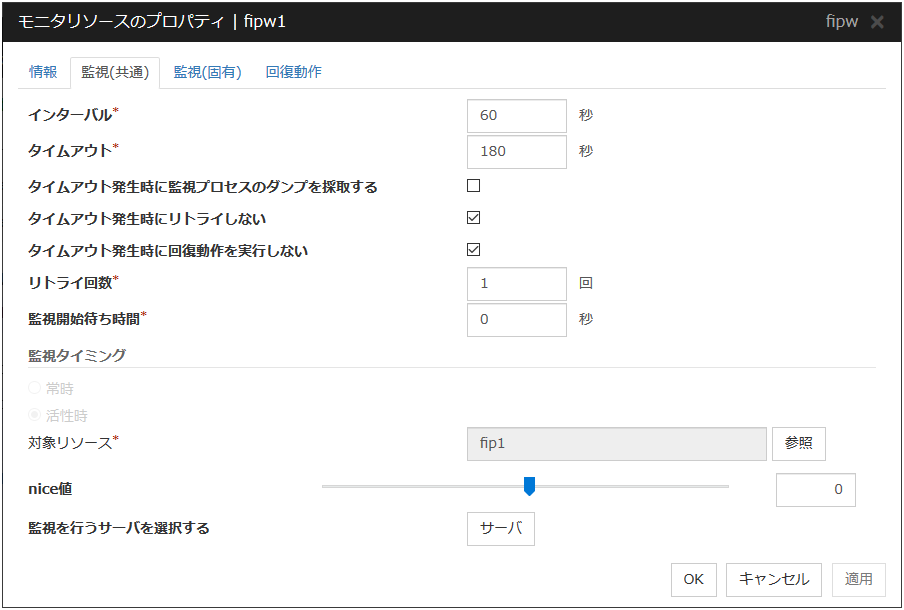Open the 監視(固有) tab
The image size is (904, 610).
click(207, 72)
